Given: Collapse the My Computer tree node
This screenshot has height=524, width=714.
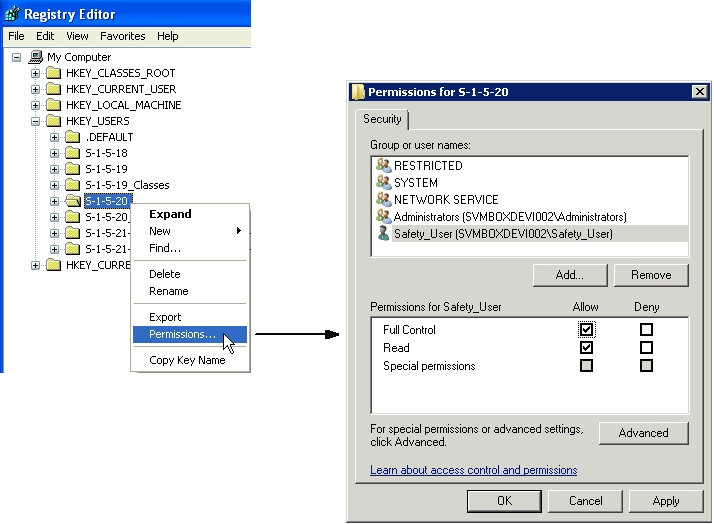Looking at the screenshot, I should (16, 57).
